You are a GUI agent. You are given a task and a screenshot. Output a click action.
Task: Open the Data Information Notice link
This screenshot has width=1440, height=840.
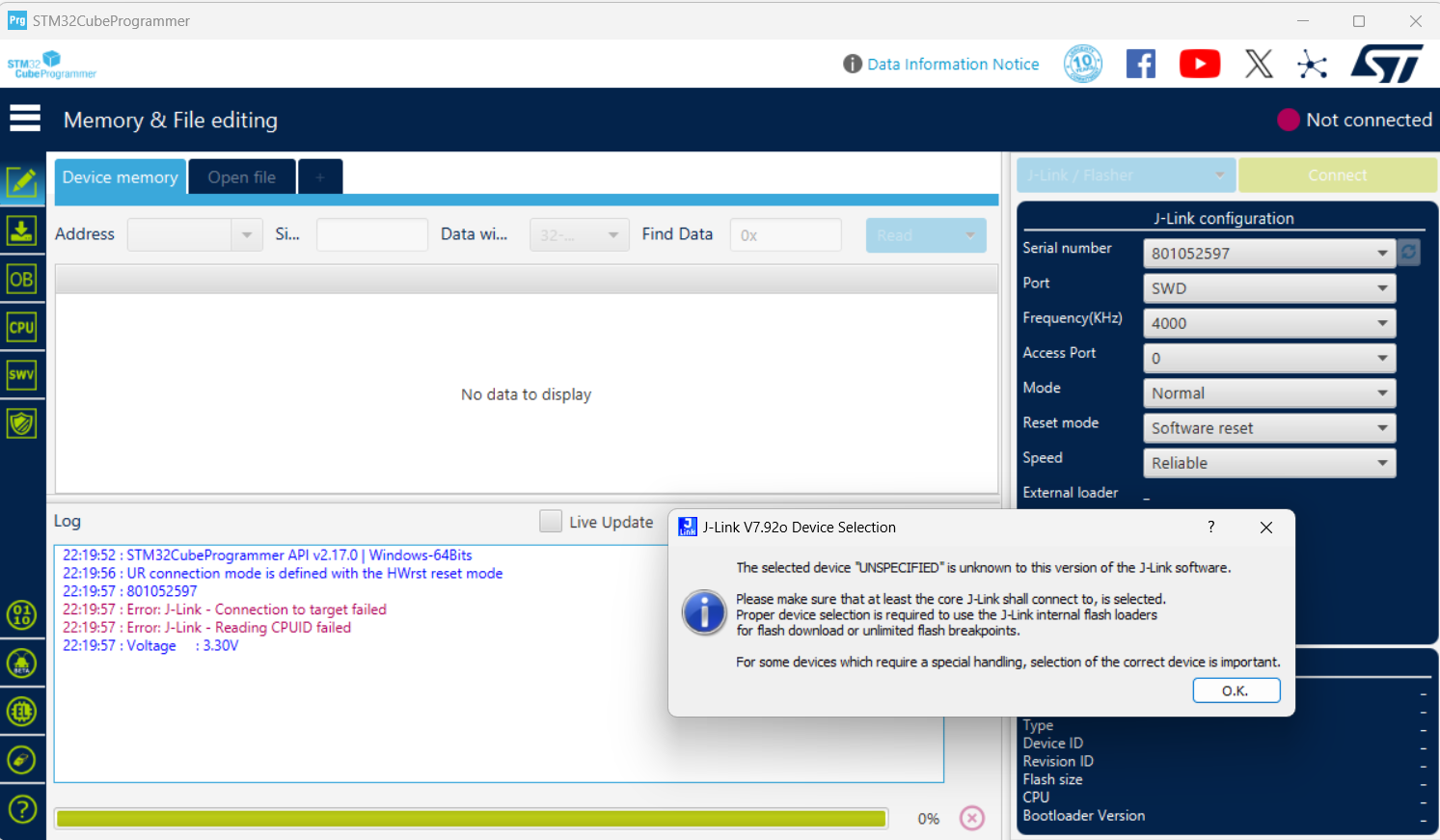click(953, 64)
